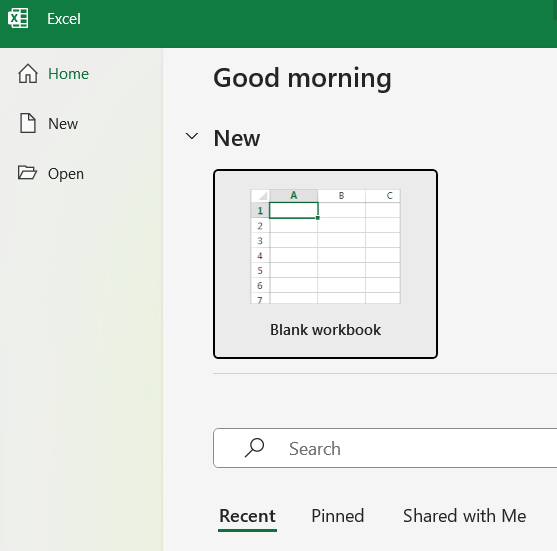Switch to the Recent tab
557x551 pixels.
point(247,516)
